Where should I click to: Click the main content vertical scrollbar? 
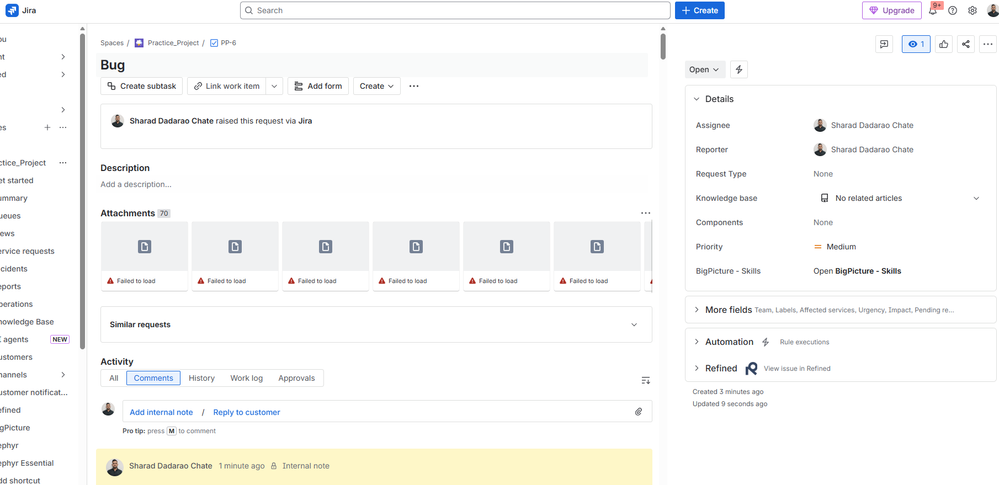point(663,46)
